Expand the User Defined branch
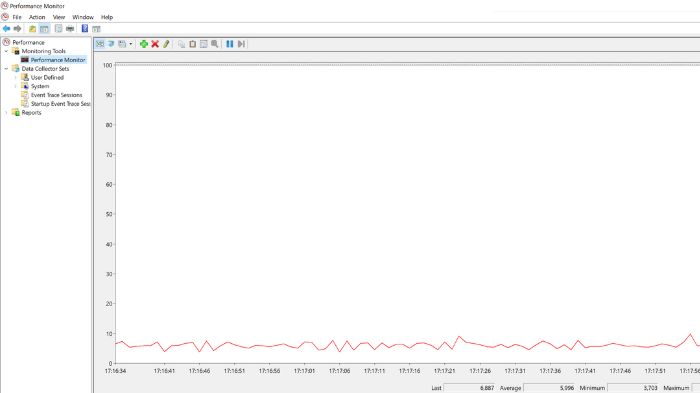Screen dimensions: 700x393 click(x=16, y=77)
